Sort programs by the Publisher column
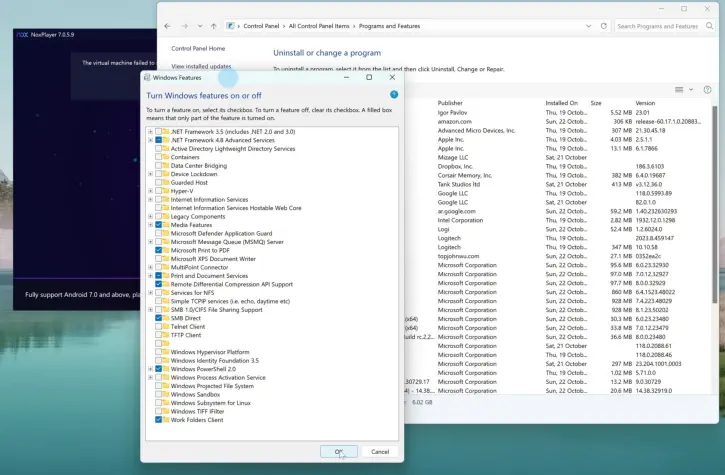The image size is (725, 475). click(450, 102)
